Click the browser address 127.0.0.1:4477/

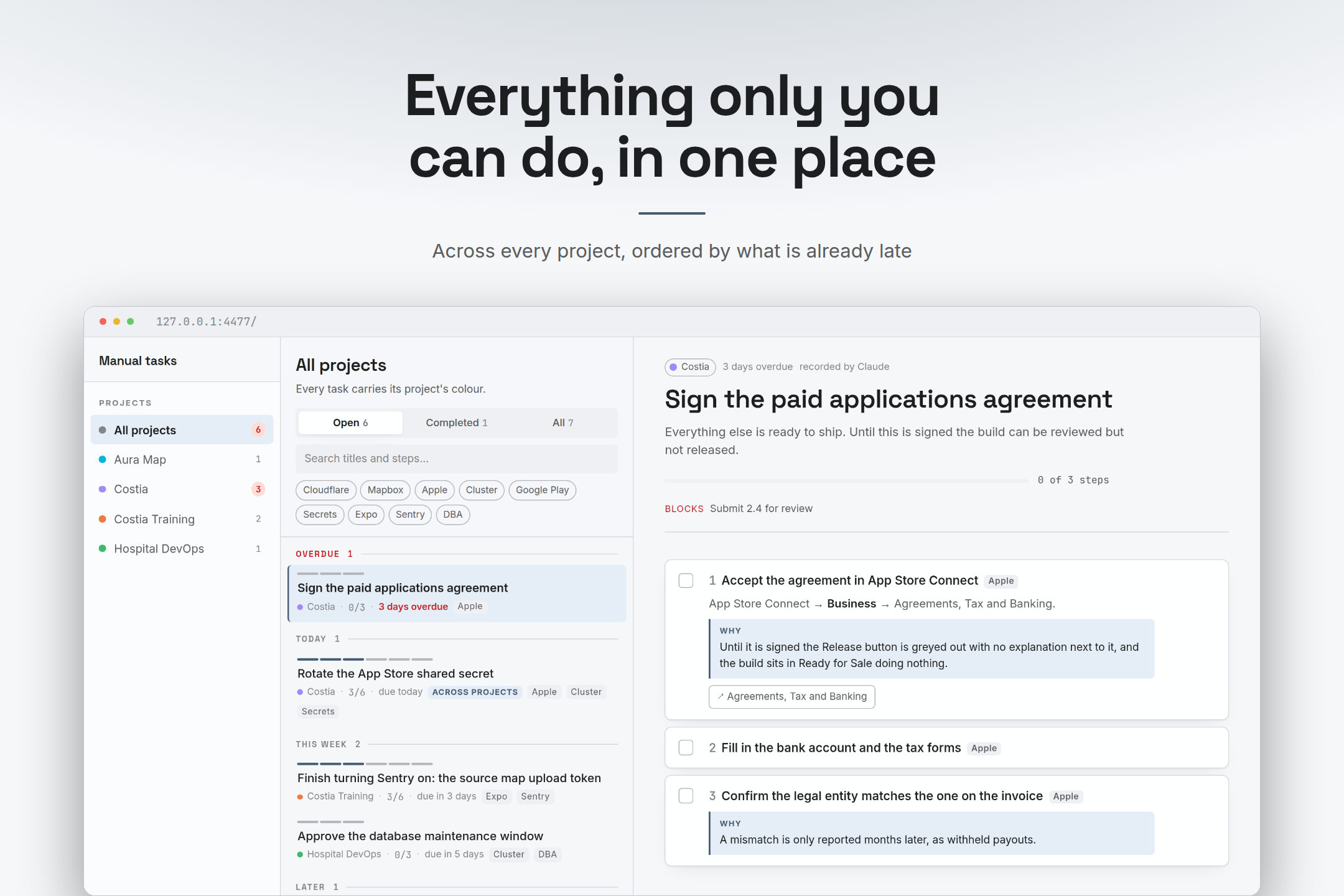tap(206, 322)
